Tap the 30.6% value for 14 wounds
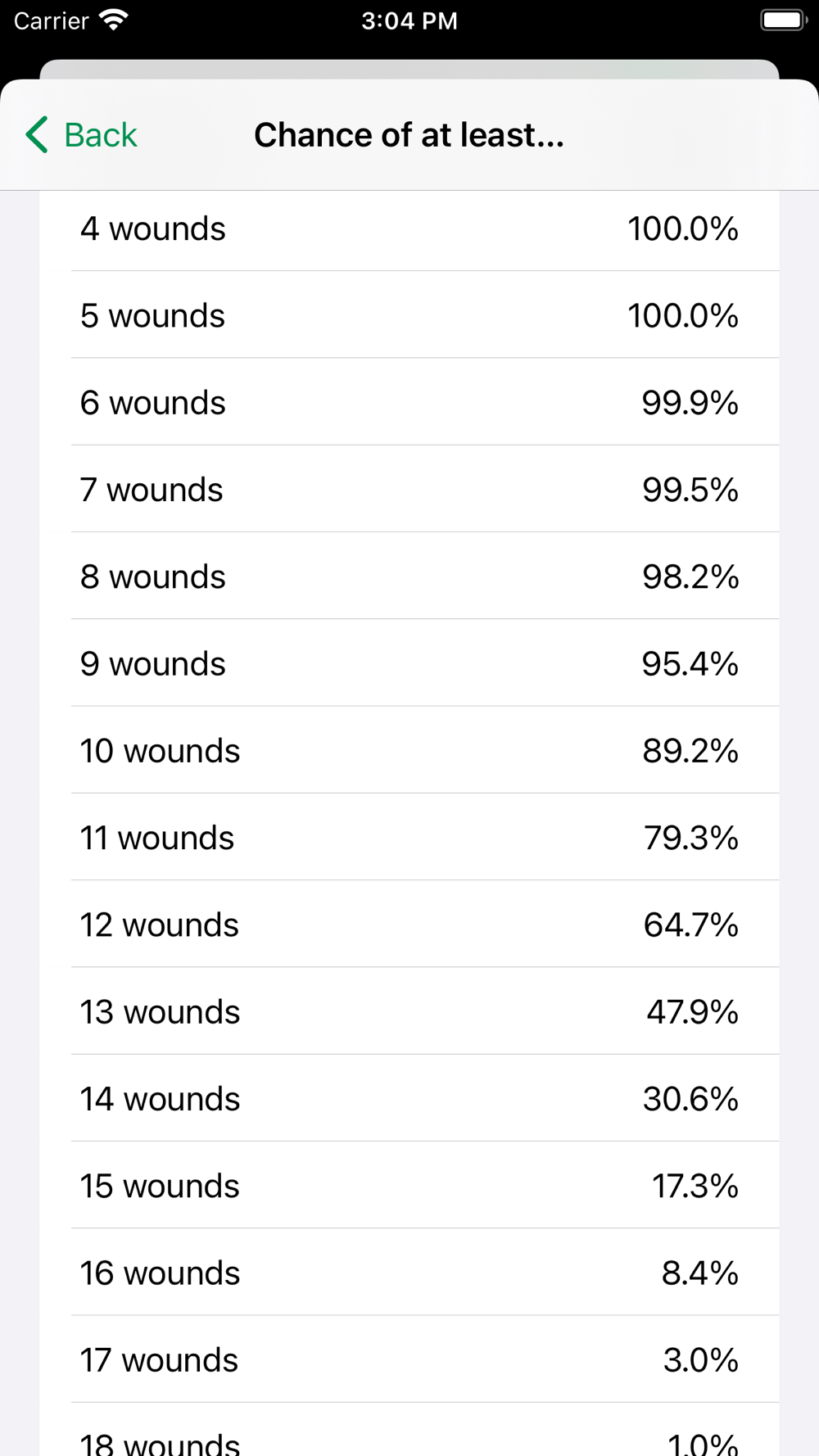This screenshot has width=819, height=1456. (690, 1099)
